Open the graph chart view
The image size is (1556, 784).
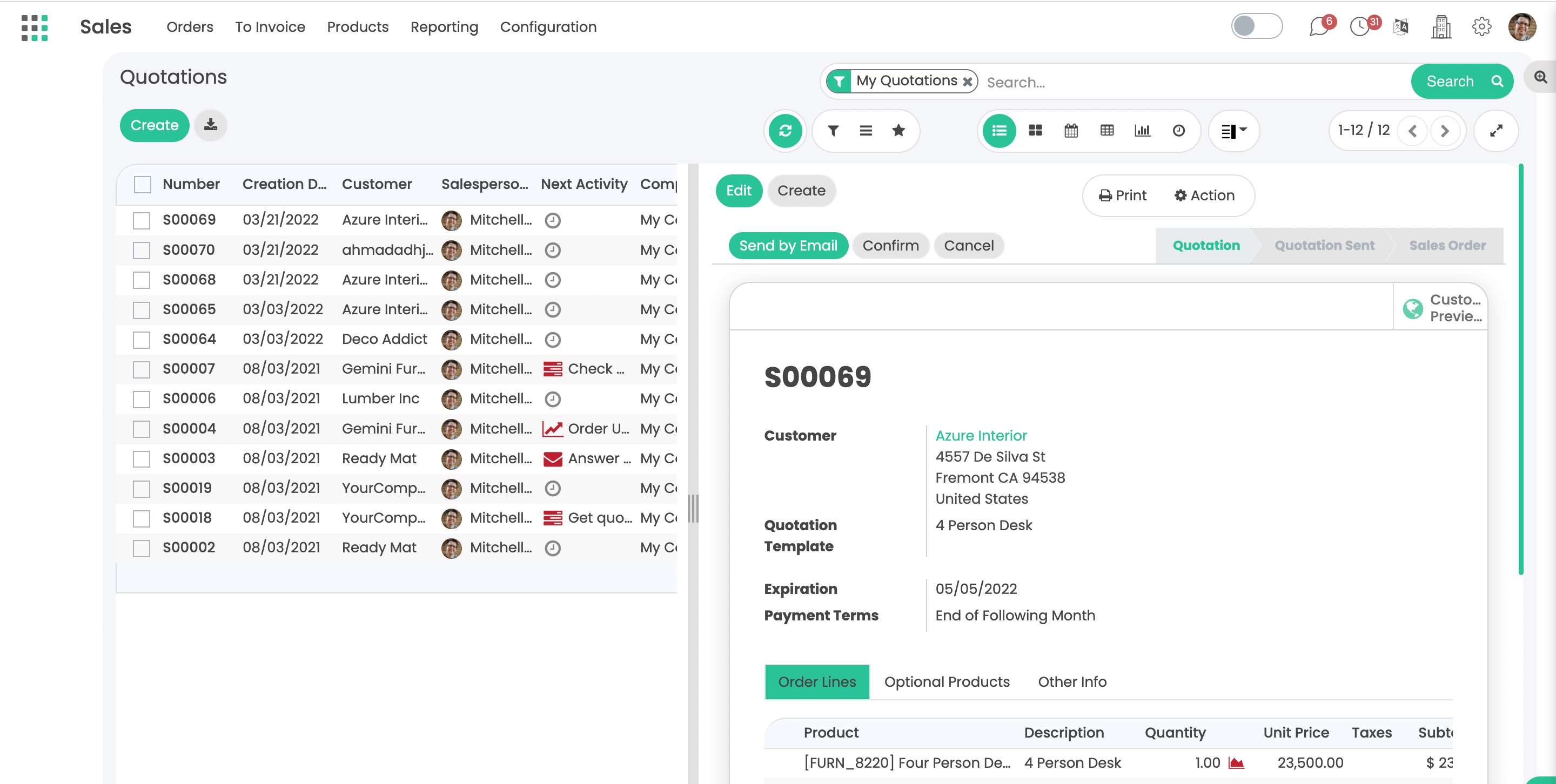[x=1142, y=130]
